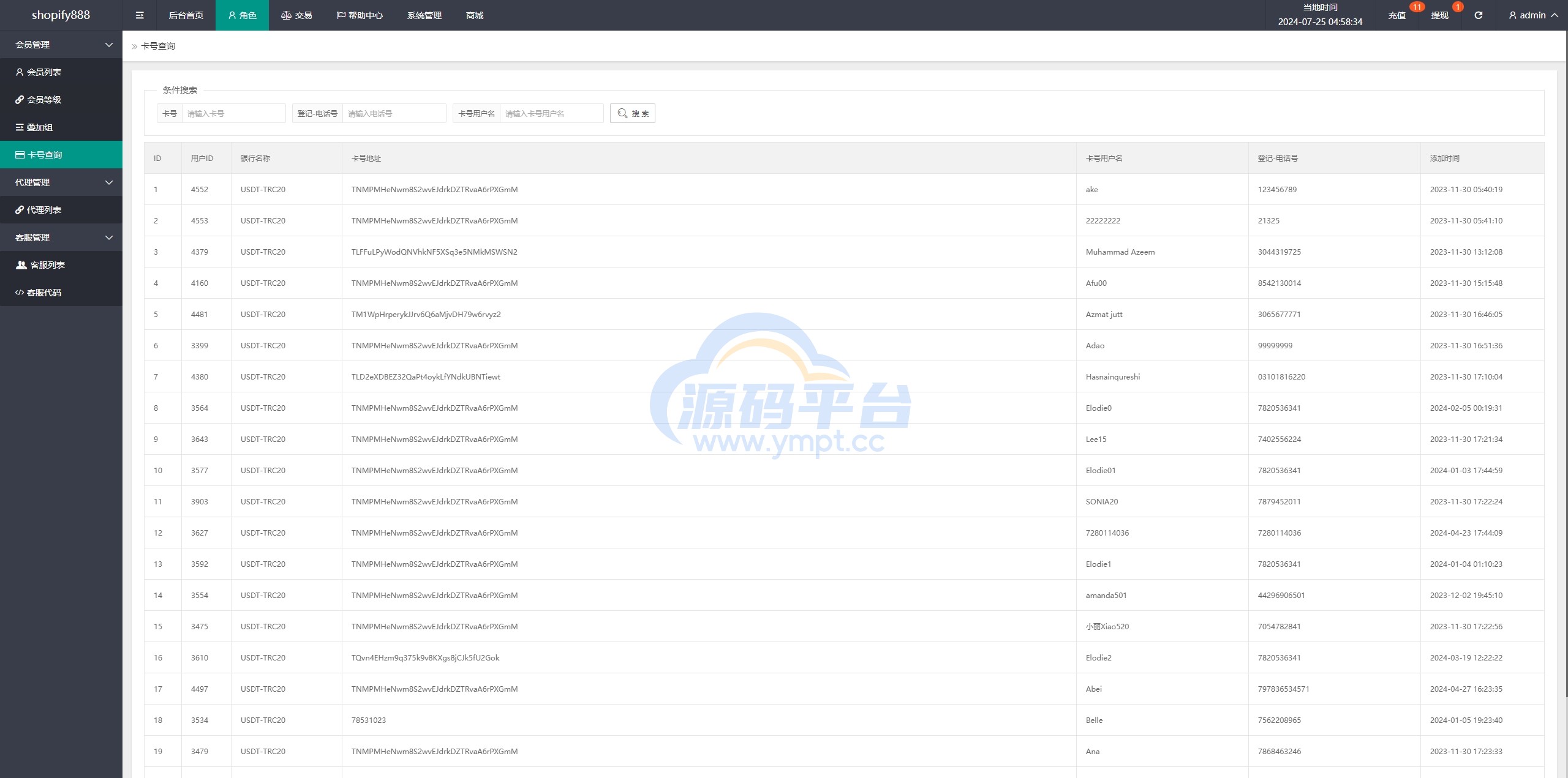This screenshot has height=778, width=1568.
Task: Open 客服代码 in the sidebar
Action: (44, 293)
